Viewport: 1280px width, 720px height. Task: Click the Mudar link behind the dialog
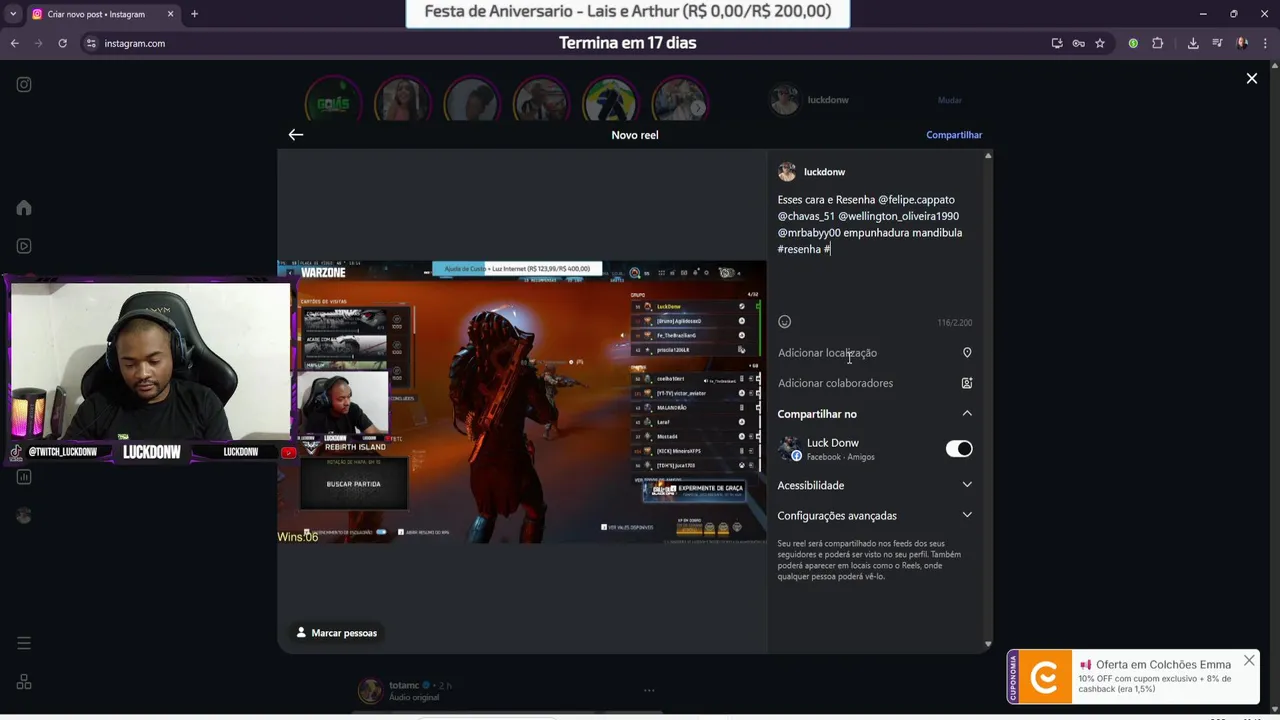(950, 100)
